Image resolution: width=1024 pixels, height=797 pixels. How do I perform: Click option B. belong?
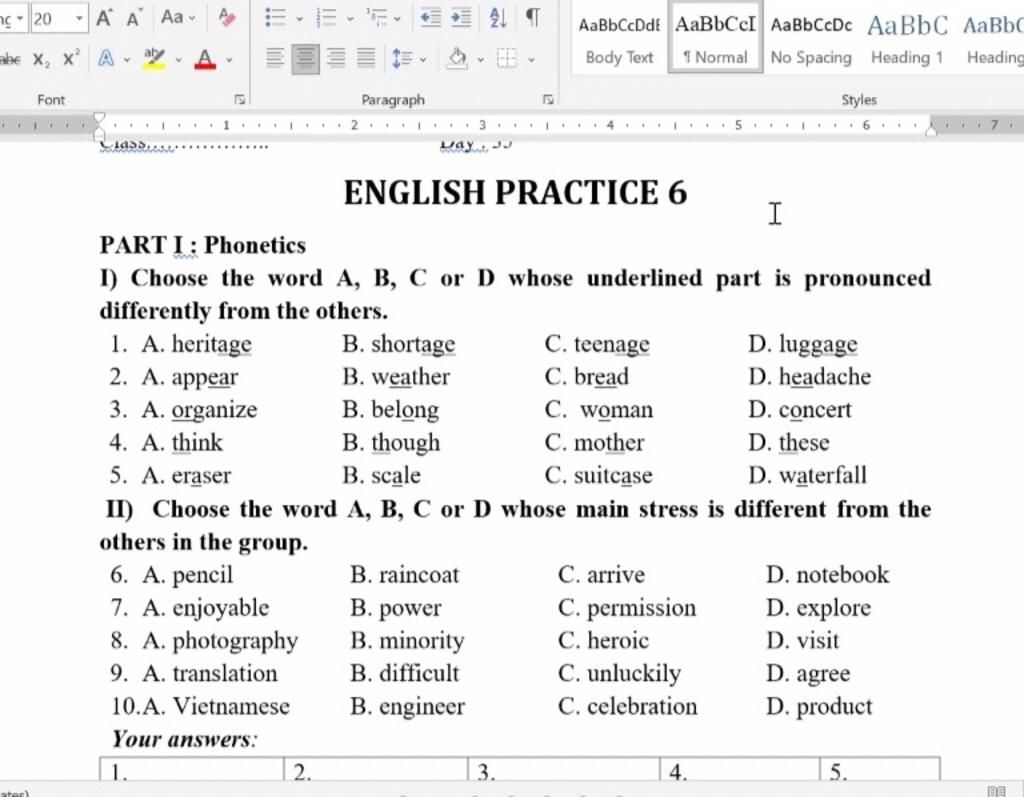[391, 411]
